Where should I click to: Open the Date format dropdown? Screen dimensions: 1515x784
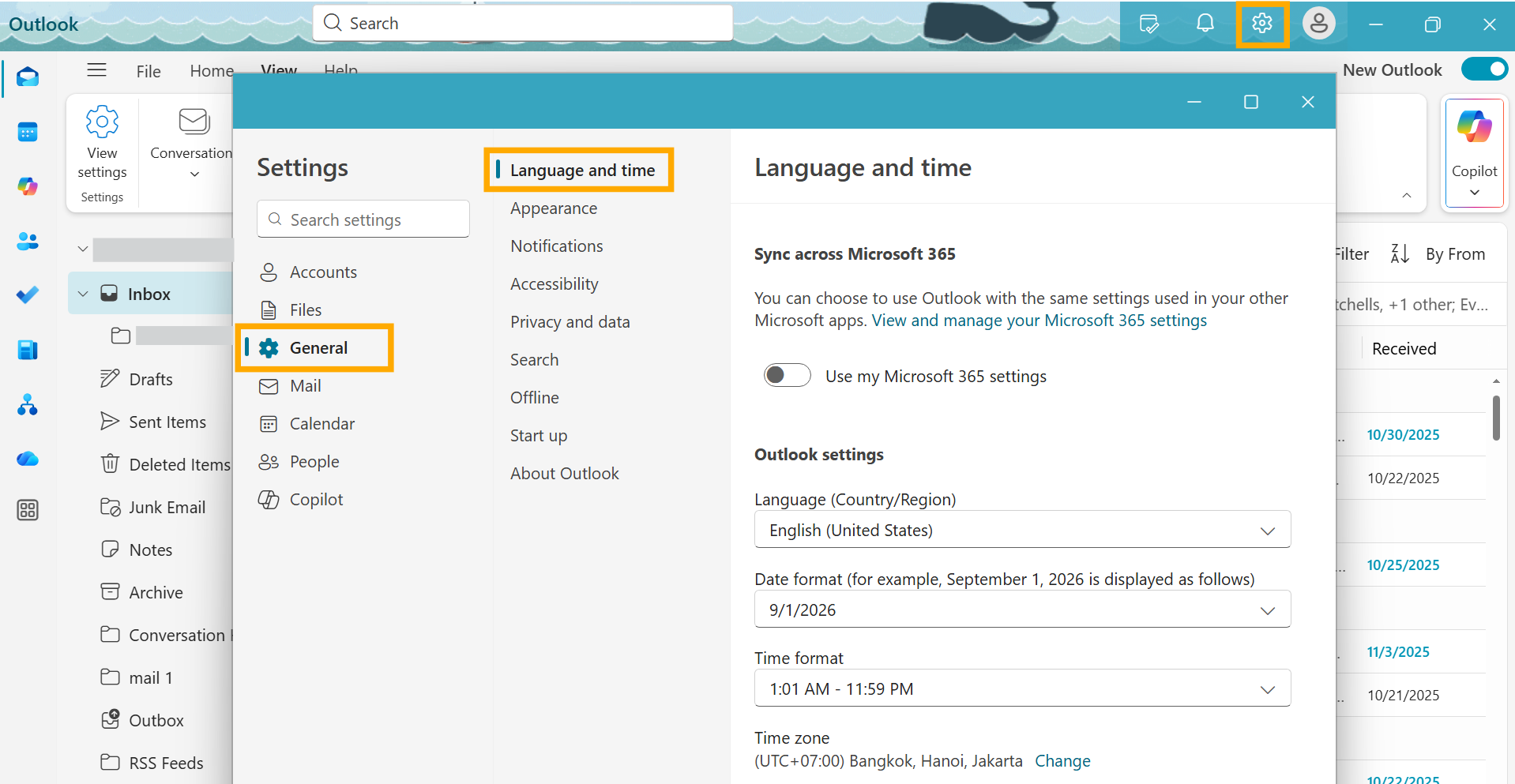click(x=1022, y=610)
